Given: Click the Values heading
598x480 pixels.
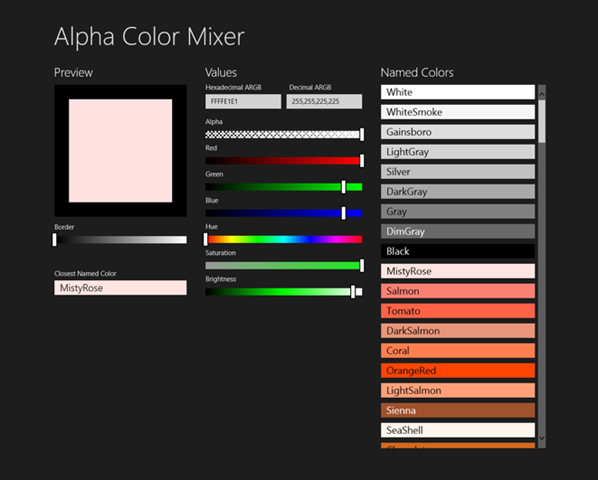Looking at the screenshot, I should 221,72.
